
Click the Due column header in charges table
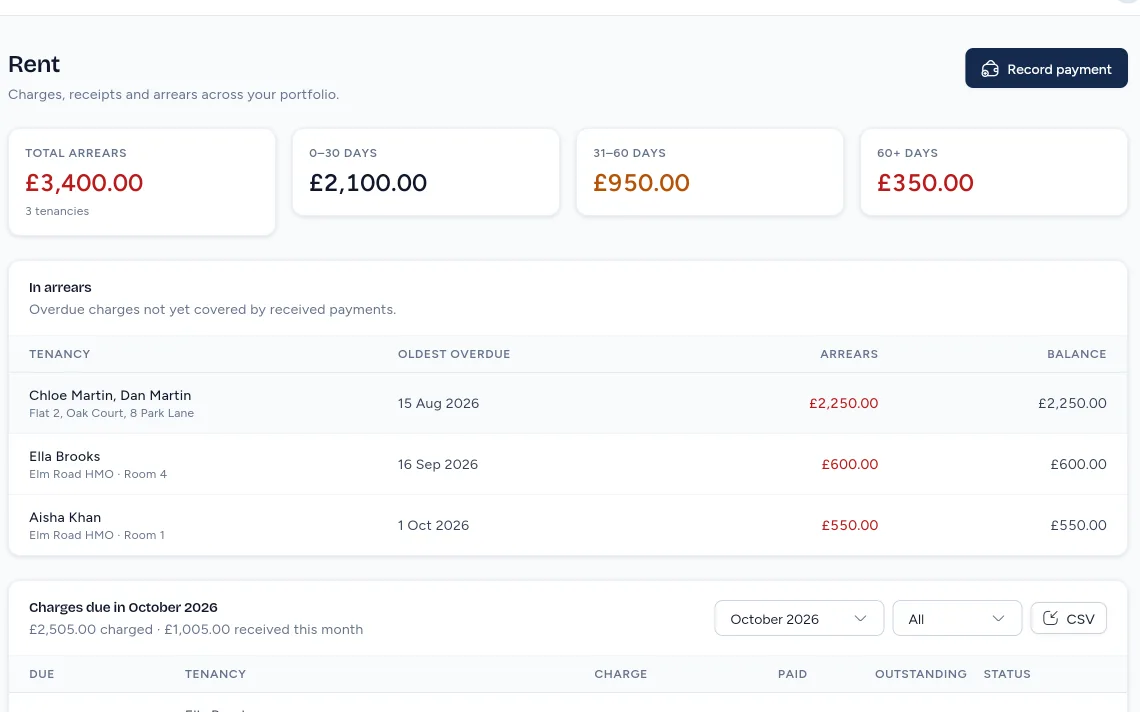41,674
